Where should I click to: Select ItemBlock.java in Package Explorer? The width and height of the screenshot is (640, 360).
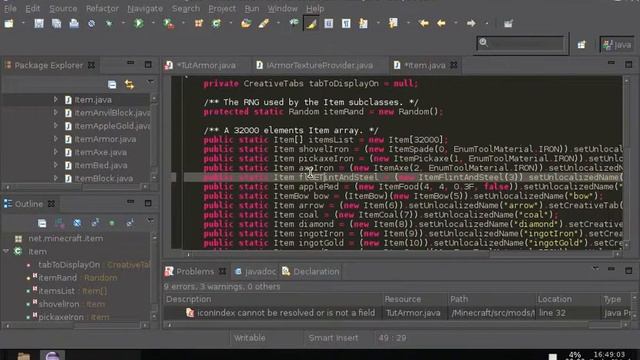coord(104,178)
